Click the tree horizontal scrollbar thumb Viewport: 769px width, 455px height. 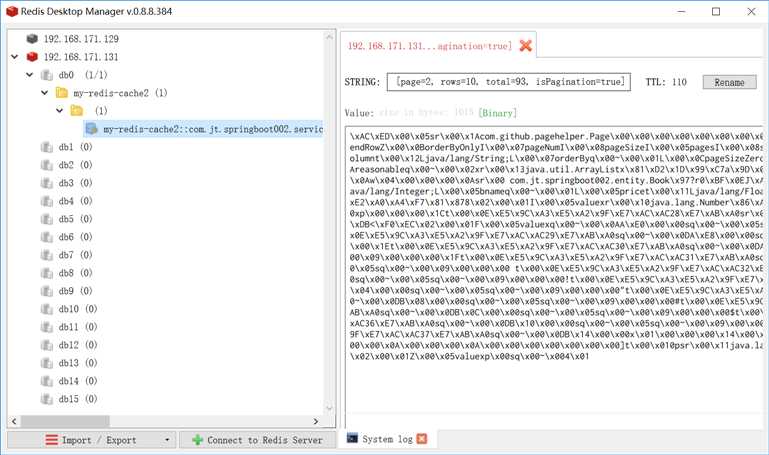65,421
